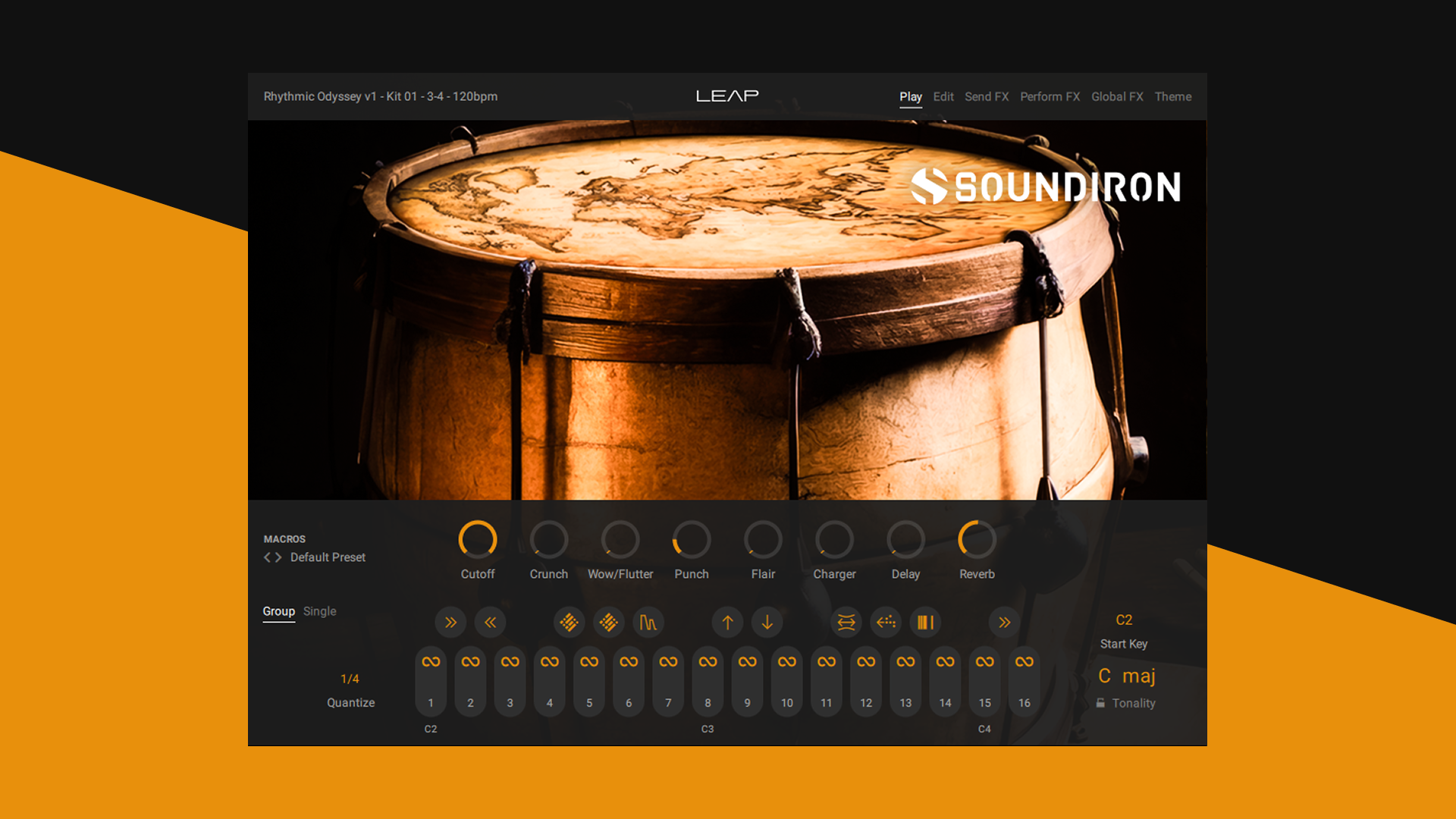This screenshot has height=819, width=1456.
Task: Click the Charger macro knob
Action: (834, 540)
